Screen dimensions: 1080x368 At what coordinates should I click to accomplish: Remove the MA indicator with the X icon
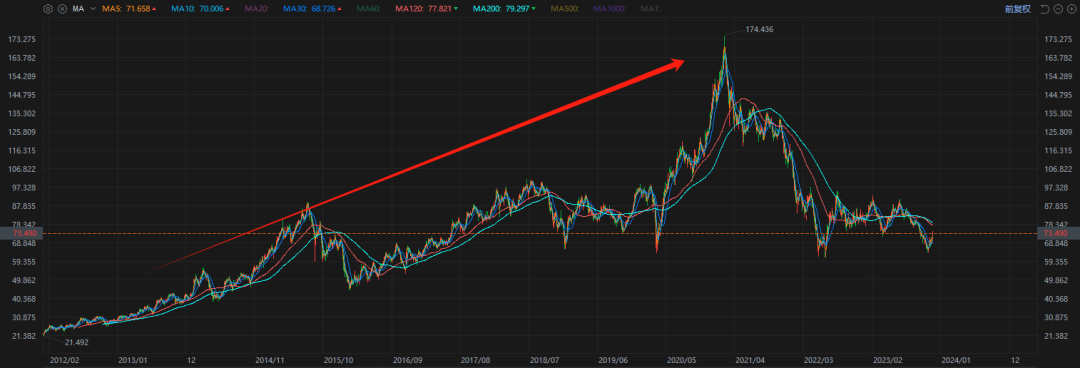point(63,9)
